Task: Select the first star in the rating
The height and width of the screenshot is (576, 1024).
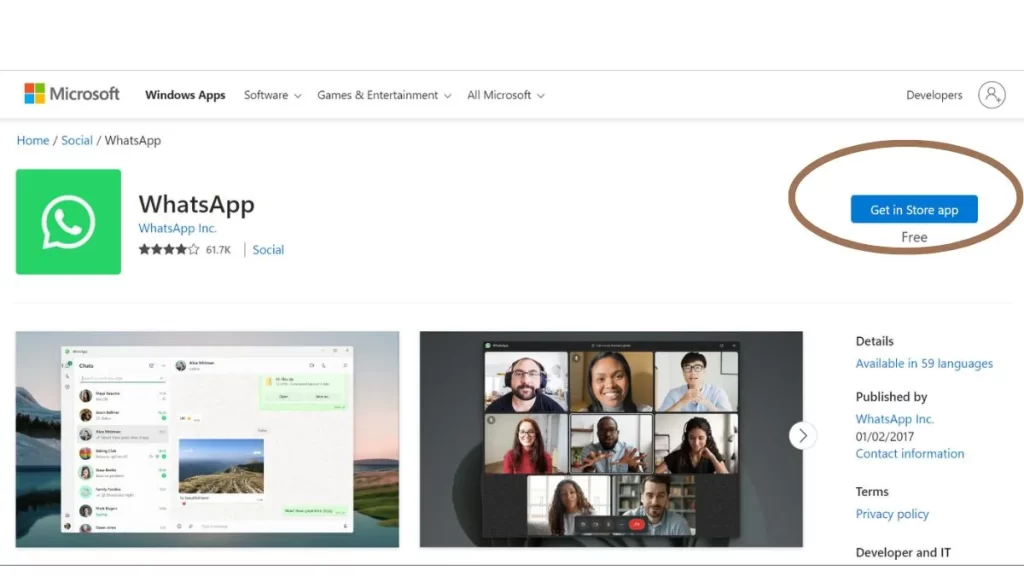Action: click(x=145, y=249)
